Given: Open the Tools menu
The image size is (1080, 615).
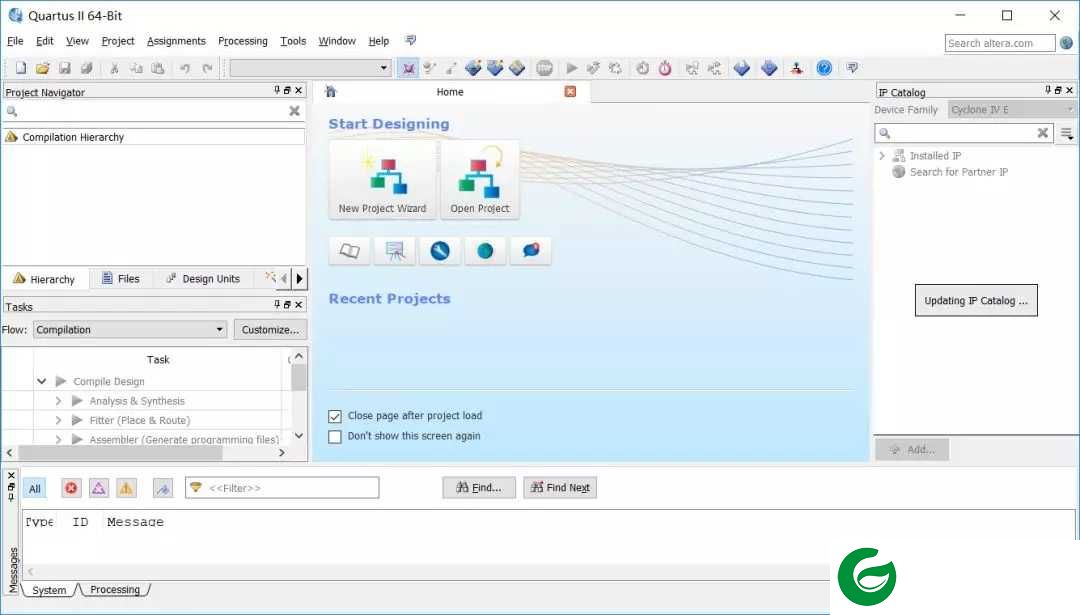Looking at the screenshot, I should (x=293, y=41).
